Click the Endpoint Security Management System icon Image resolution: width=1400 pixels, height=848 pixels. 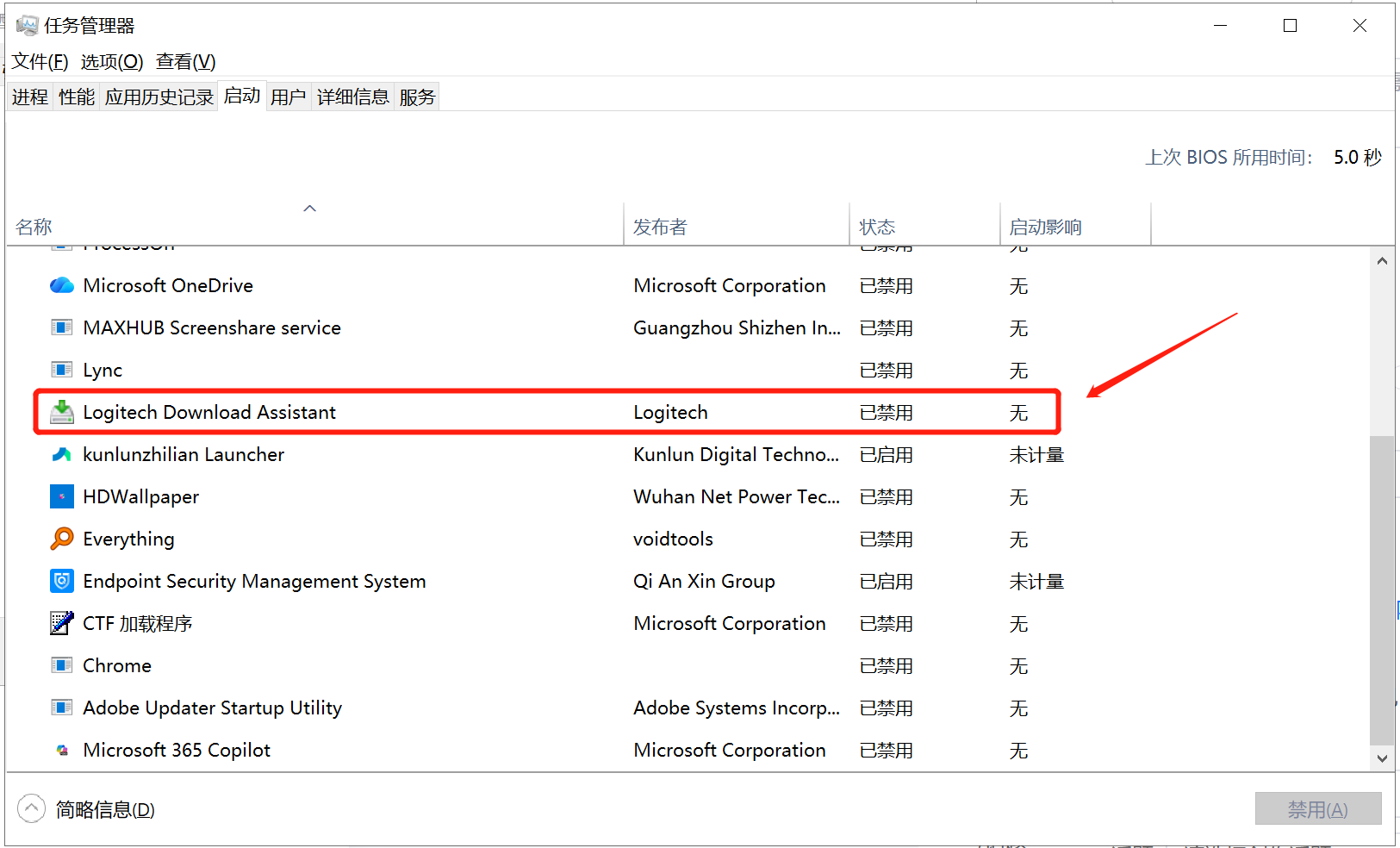click(x=62, y=581)
